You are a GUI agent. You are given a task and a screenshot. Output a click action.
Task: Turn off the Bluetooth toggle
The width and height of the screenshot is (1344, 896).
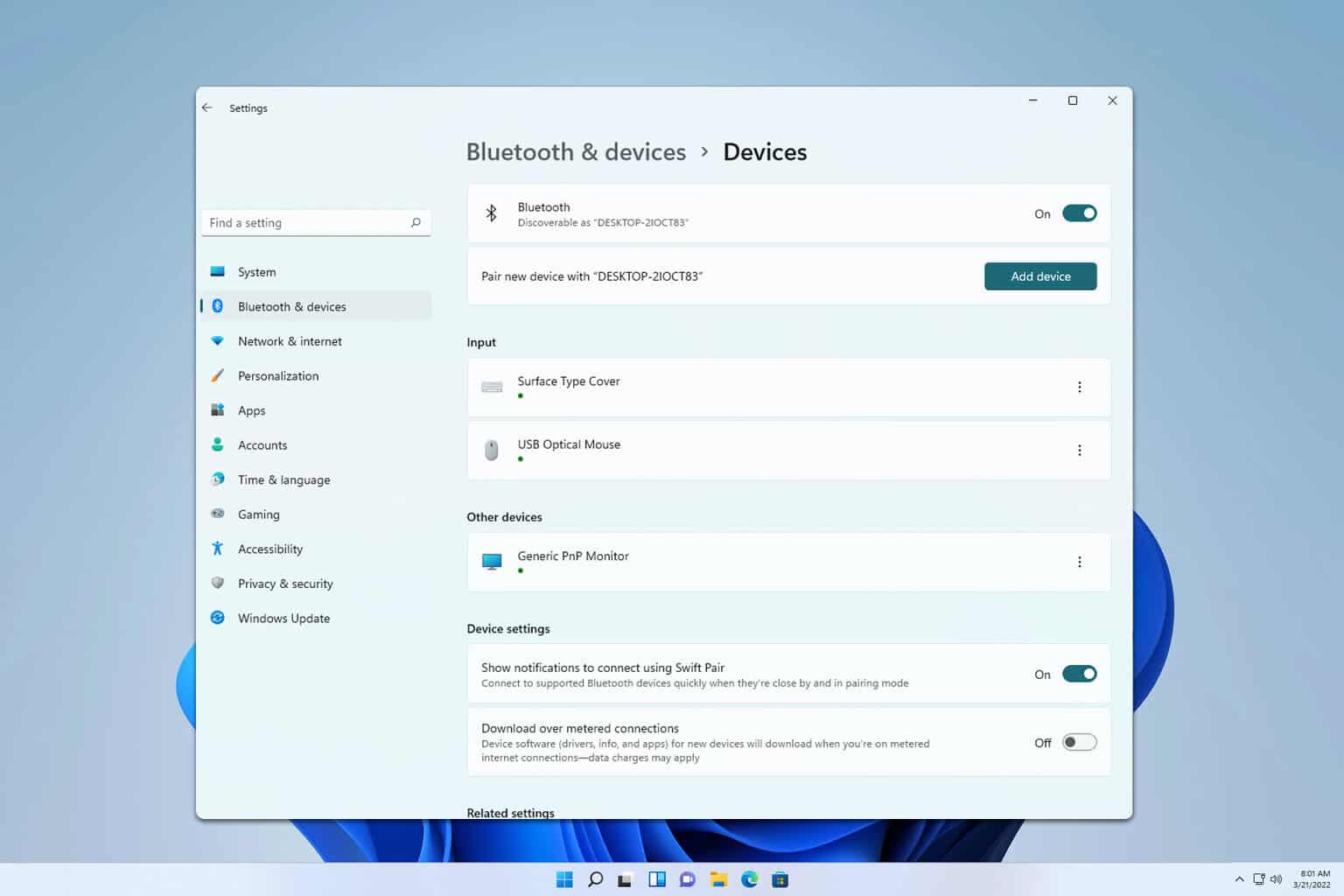click(x=1079, y=213)
